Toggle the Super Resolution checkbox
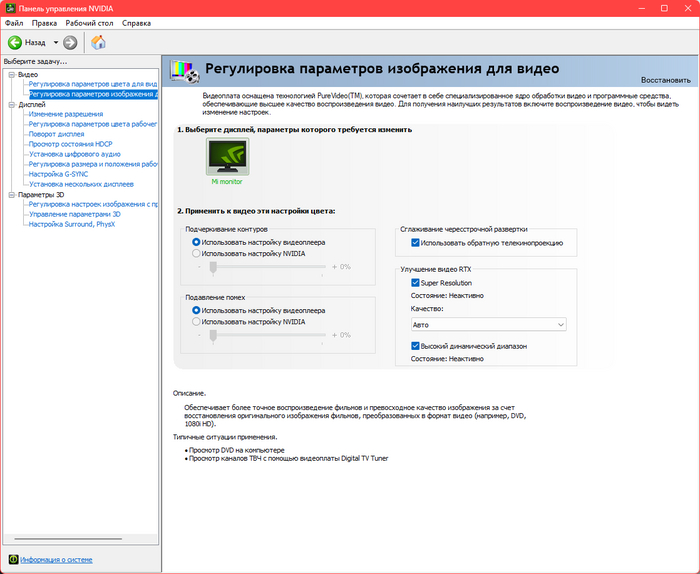 click(415, 283)
